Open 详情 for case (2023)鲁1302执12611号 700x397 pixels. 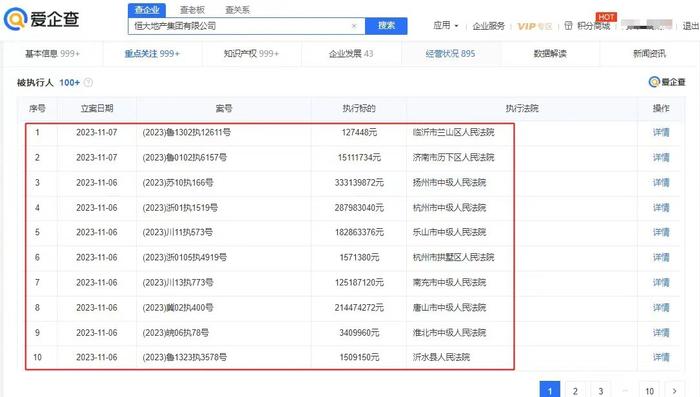(x=661, y=132)
